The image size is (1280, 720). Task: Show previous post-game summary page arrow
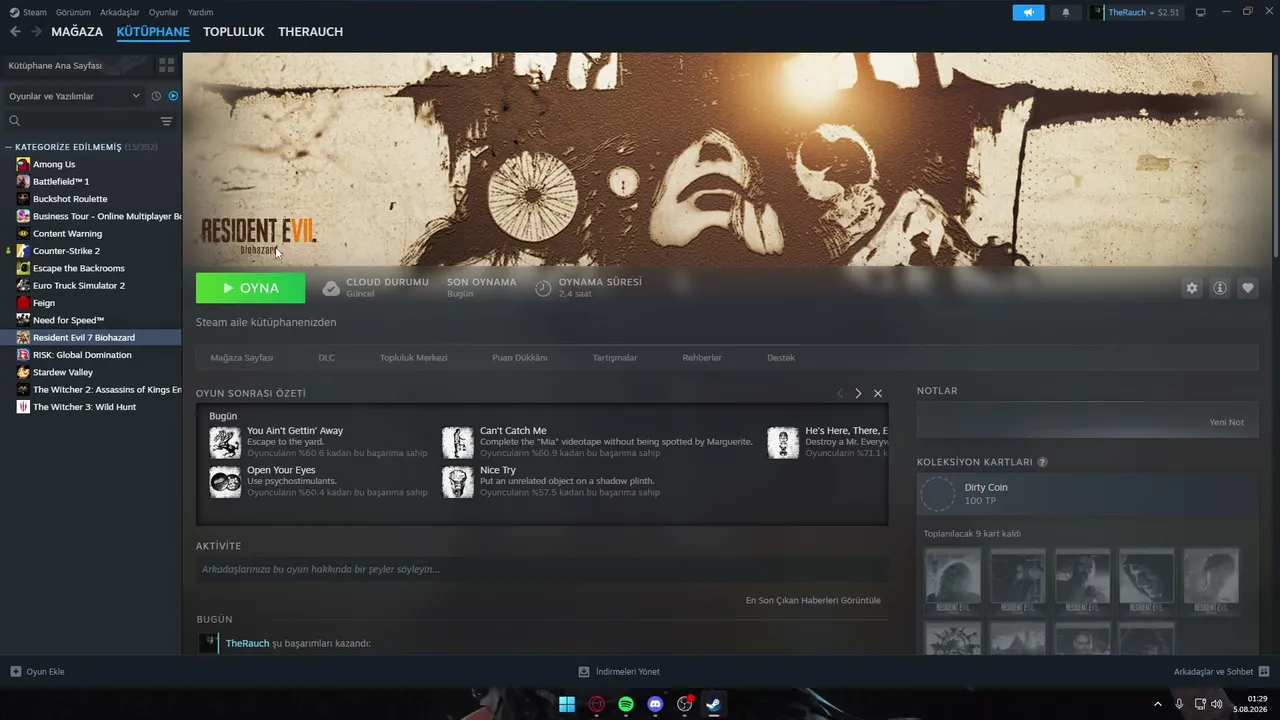click(840, 394)
